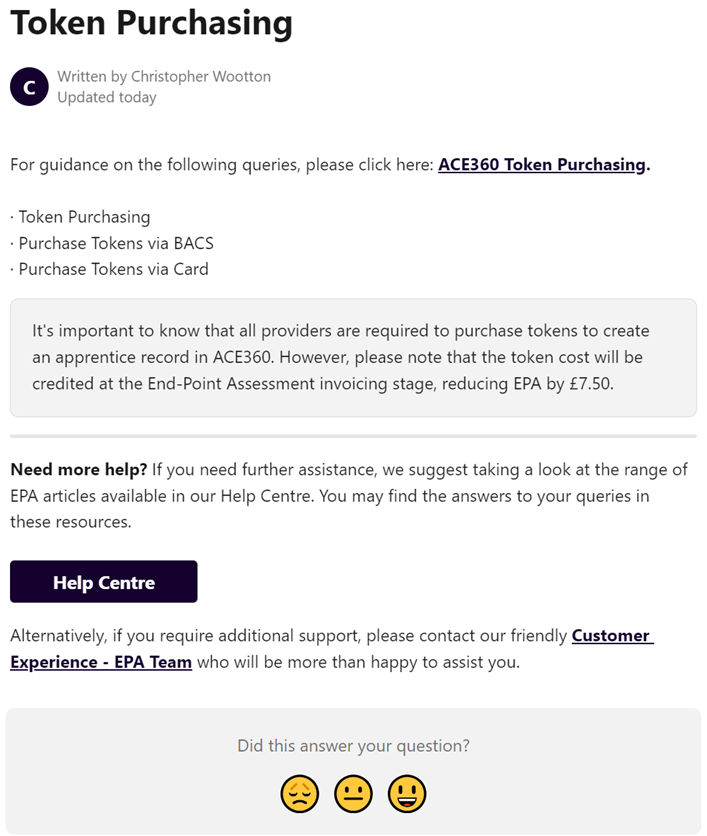Select the smiling face feedback emoji

407,793
